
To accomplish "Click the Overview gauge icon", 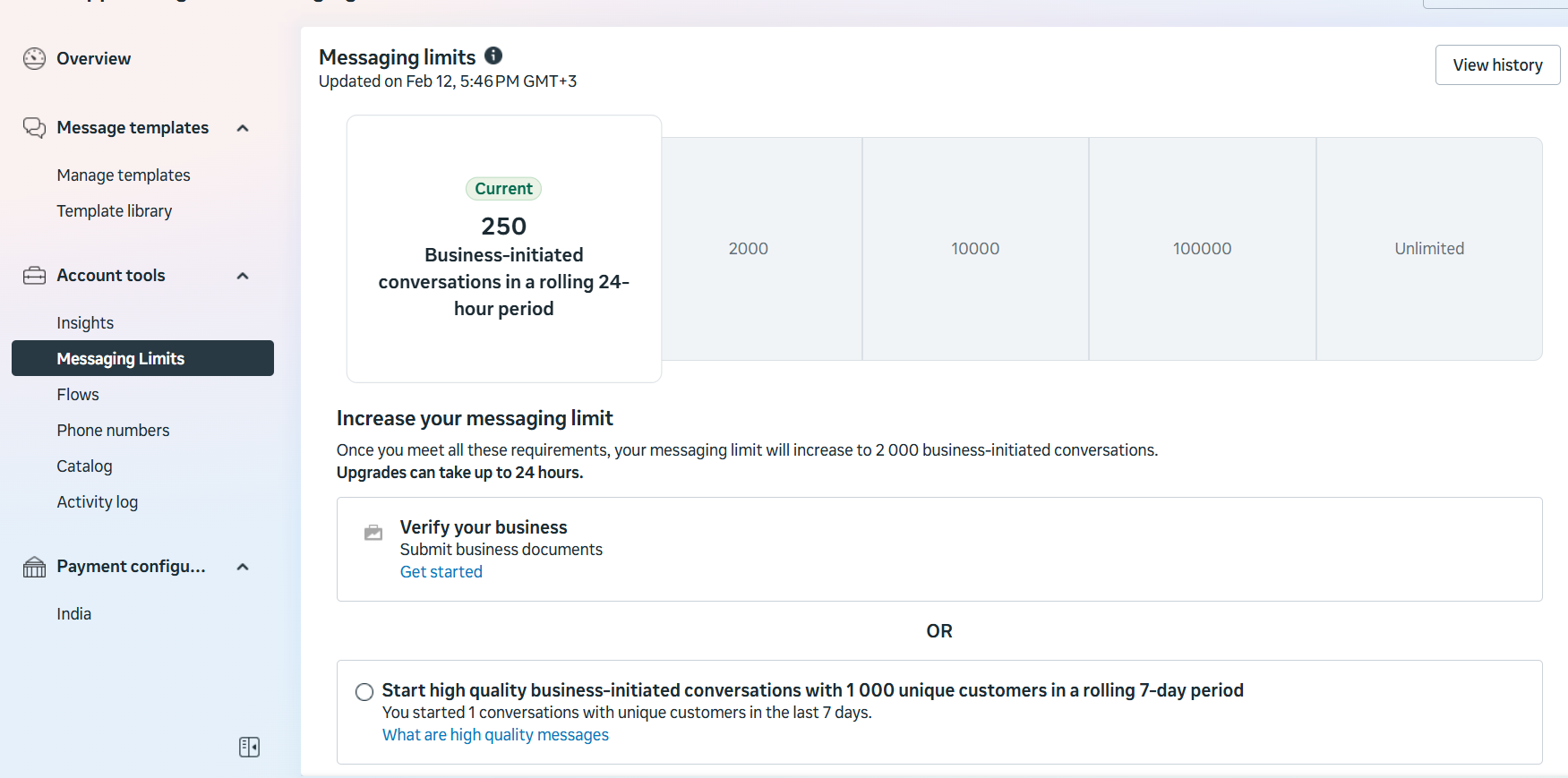I will 34,59.
